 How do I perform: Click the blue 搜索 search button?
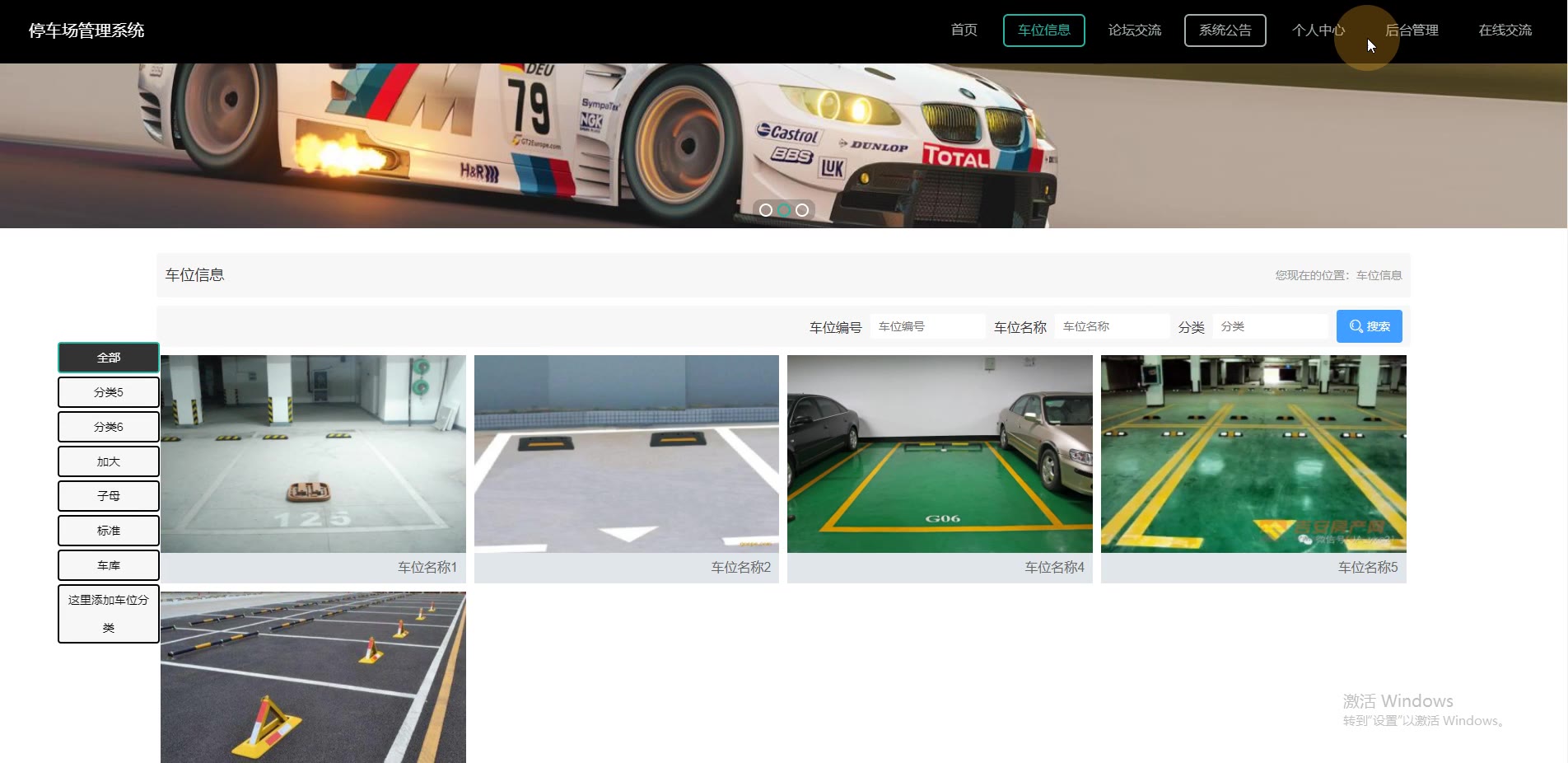click(x=1369, y=326)
